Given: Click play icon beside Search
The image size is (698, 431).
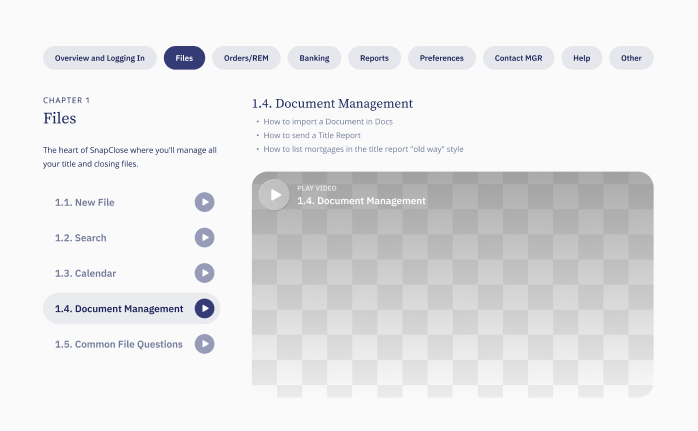Looking at the screenshot, I should click(x=204, y=238).
